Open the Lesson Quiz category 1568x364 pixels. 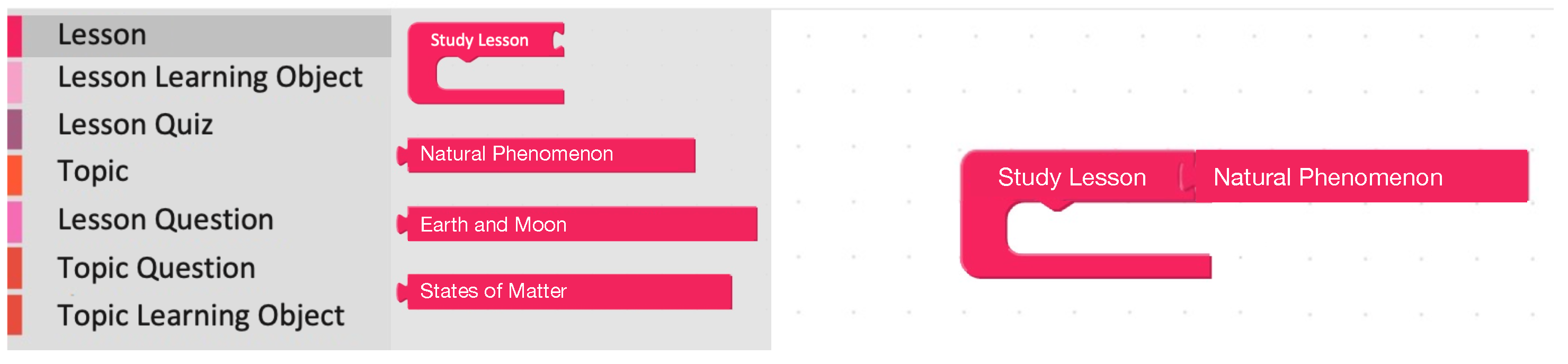click(x=135, y=126)
